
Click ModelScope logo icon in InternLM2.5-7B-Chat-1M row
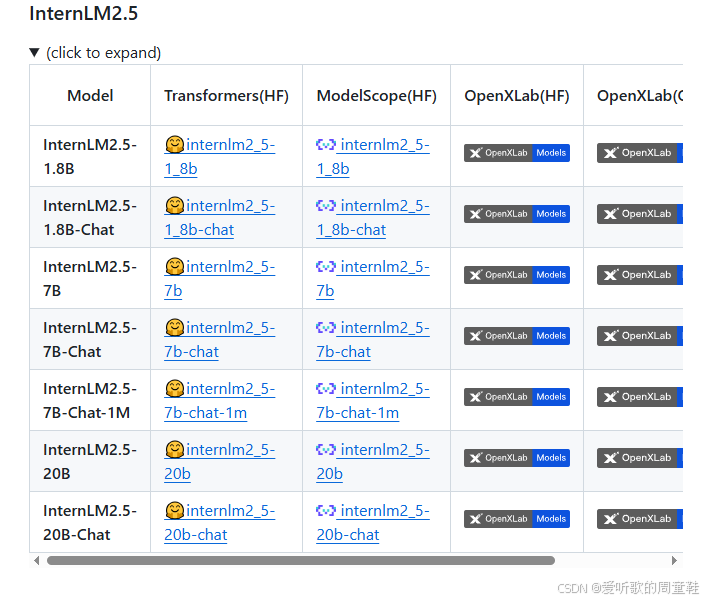(326, 389)
